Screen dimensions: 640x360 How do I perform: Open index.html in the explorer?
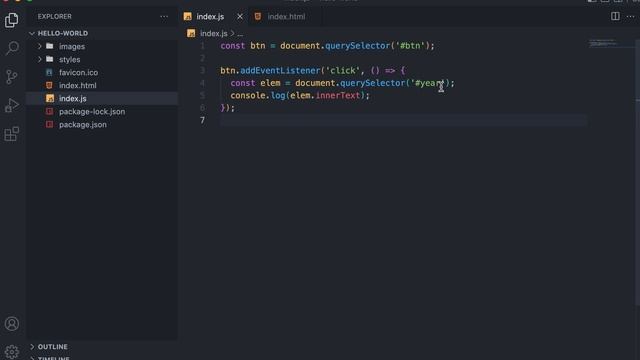tap(103, 86)
